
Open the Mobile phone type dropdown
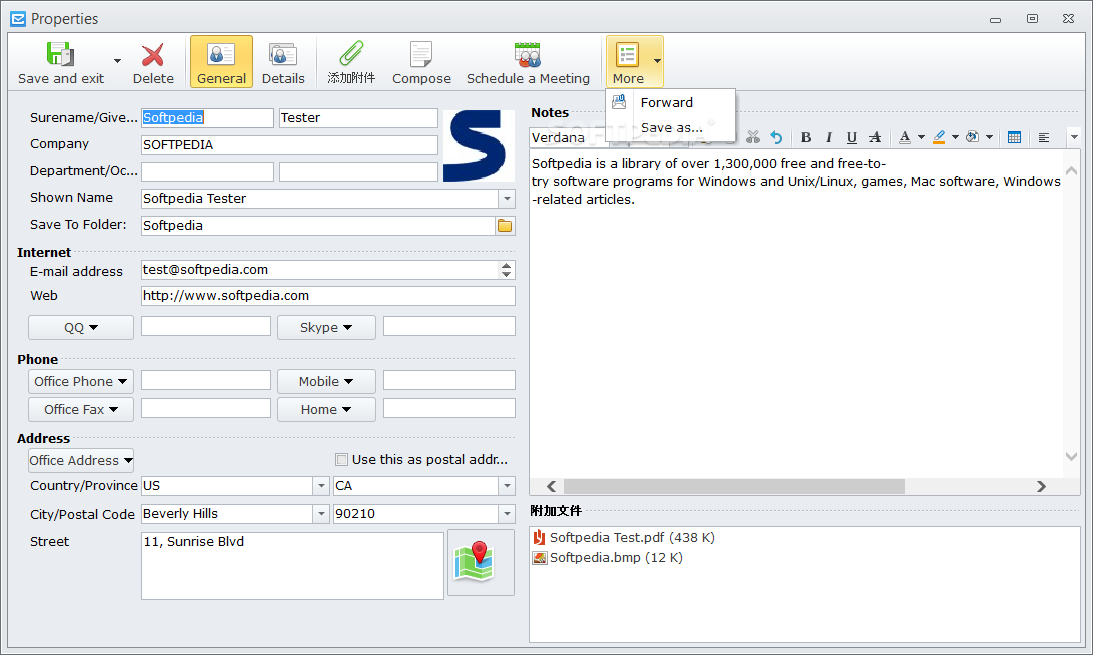tap(326, 381)
